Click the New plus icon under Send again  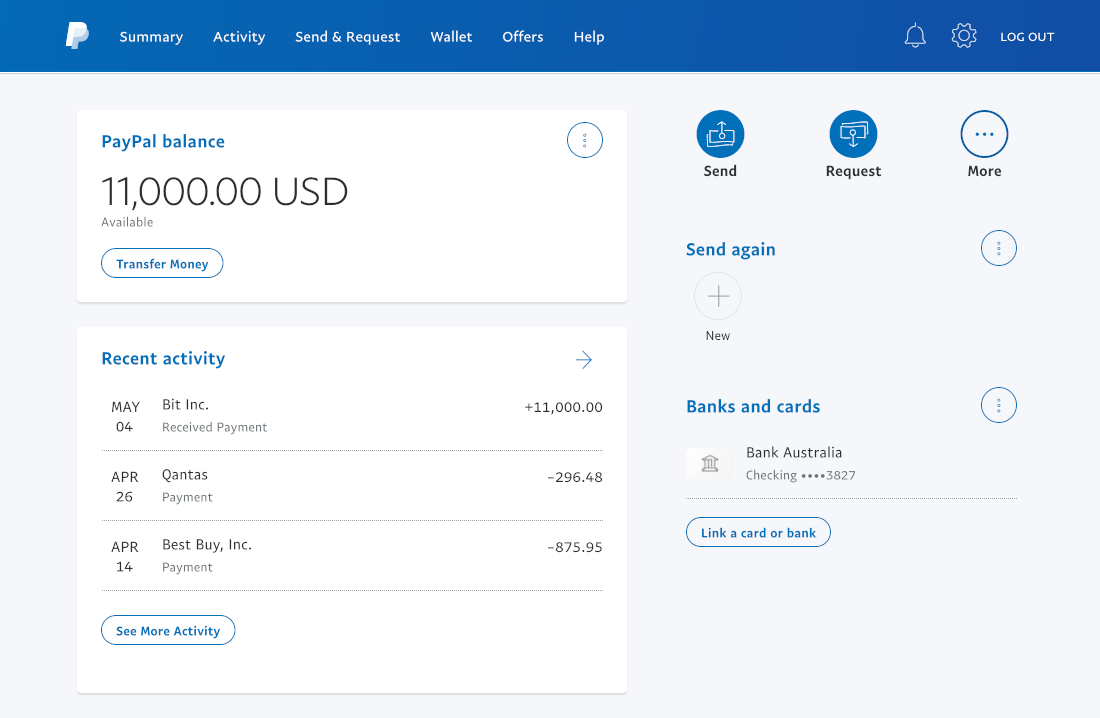(718, 296)
